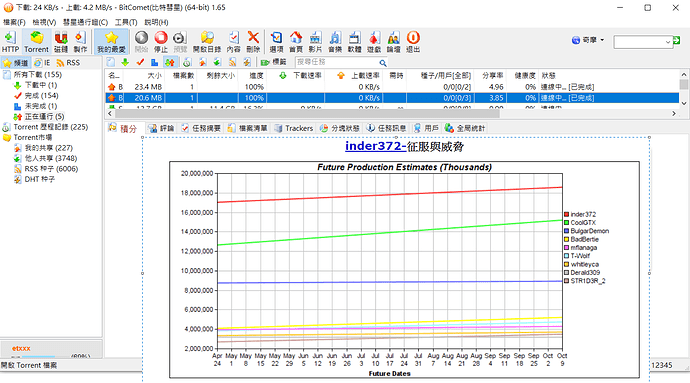Click the task list horizontal scrollbar

pyautogui.click(x=307, y=114)
